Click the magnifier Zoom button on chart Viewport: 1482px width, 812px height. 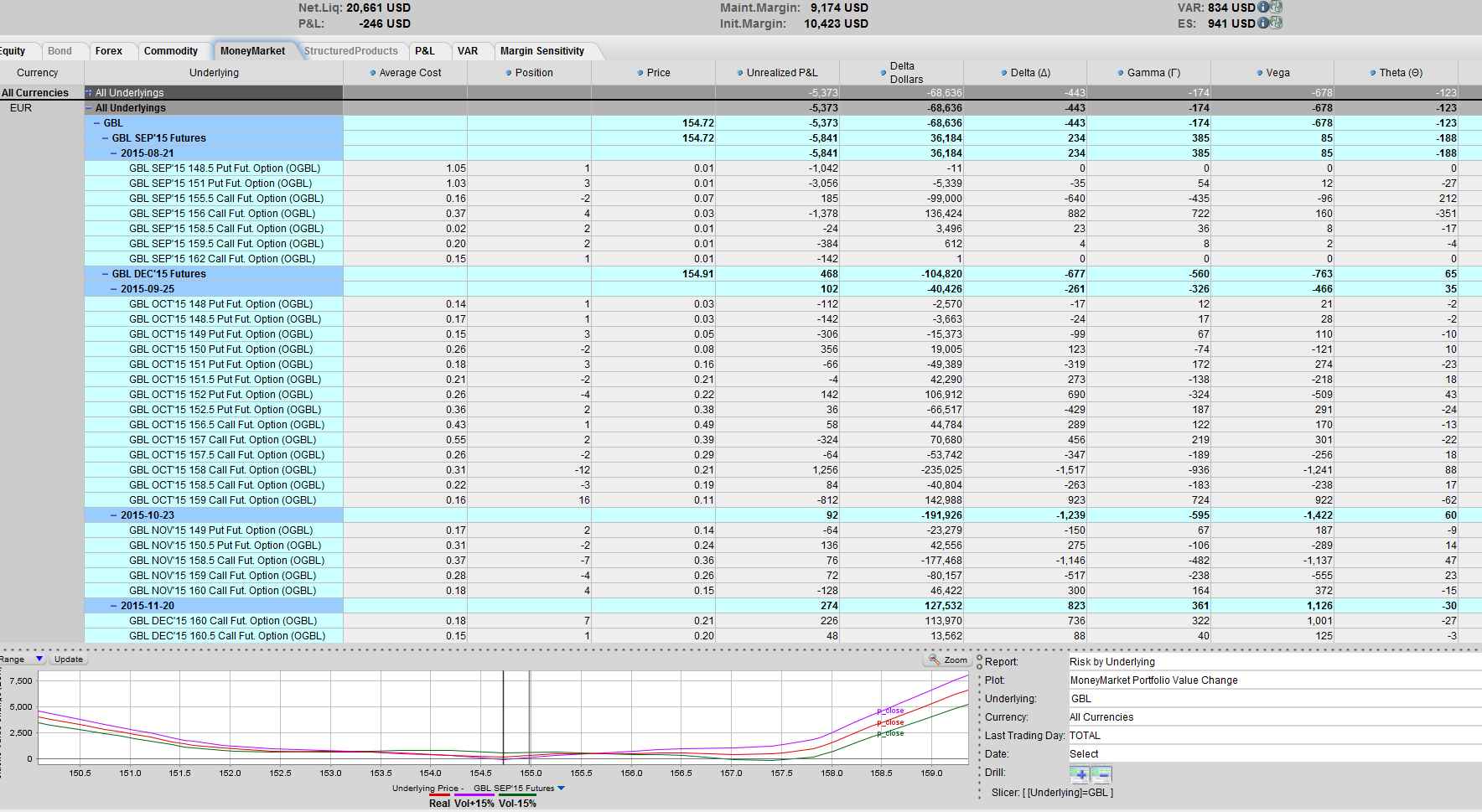coord(947,660)
